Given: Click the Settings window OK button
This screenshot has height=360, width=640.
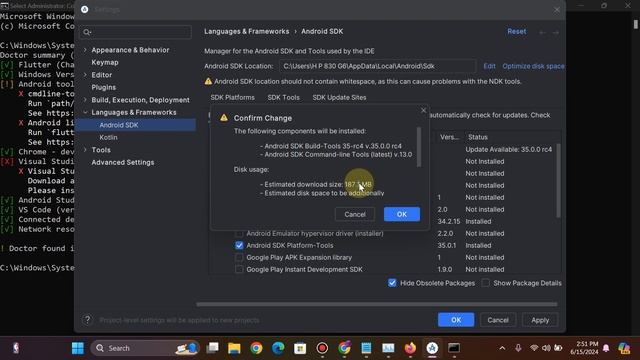Looking at the screenshot, I should [456, 320].
